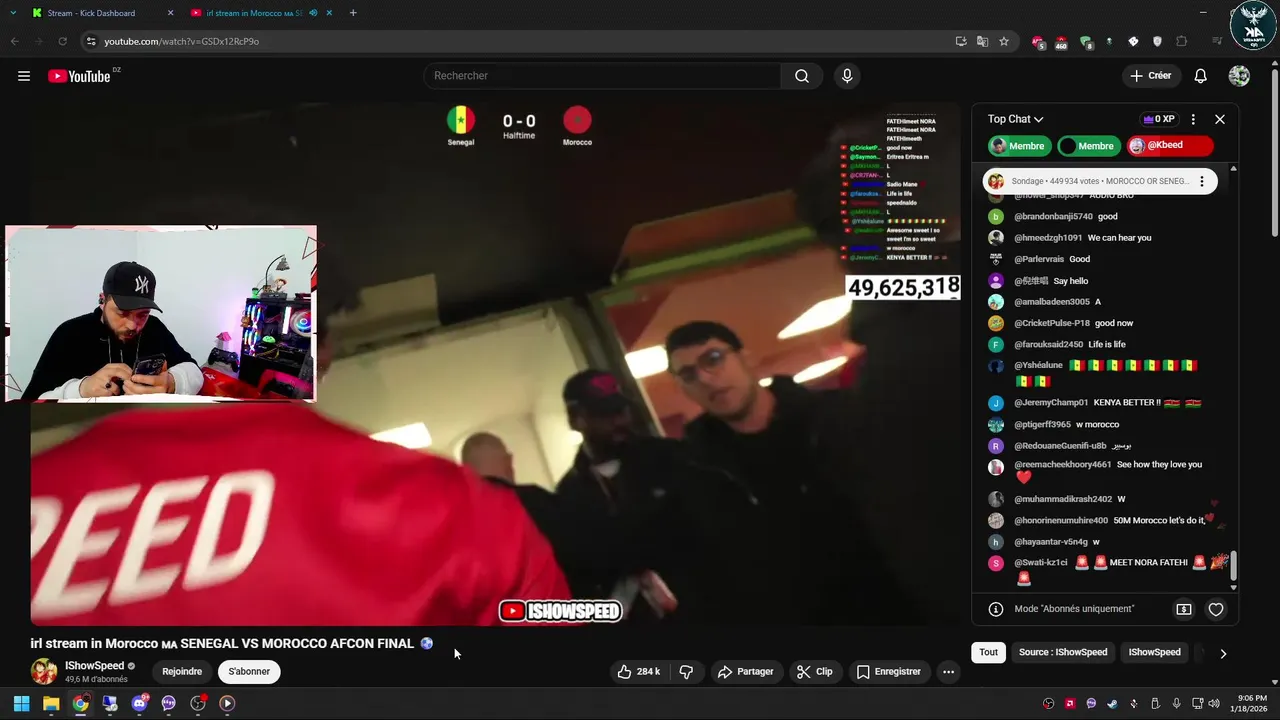This screenshot has height=720, width=1280.
Task: Open volume control in system tray
Action: pos(1214,703)
